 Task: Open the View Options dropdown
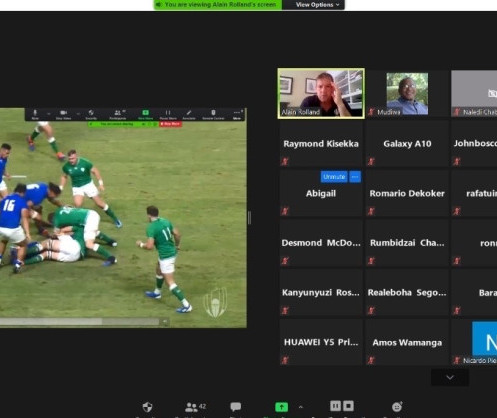tap(317, 5)
